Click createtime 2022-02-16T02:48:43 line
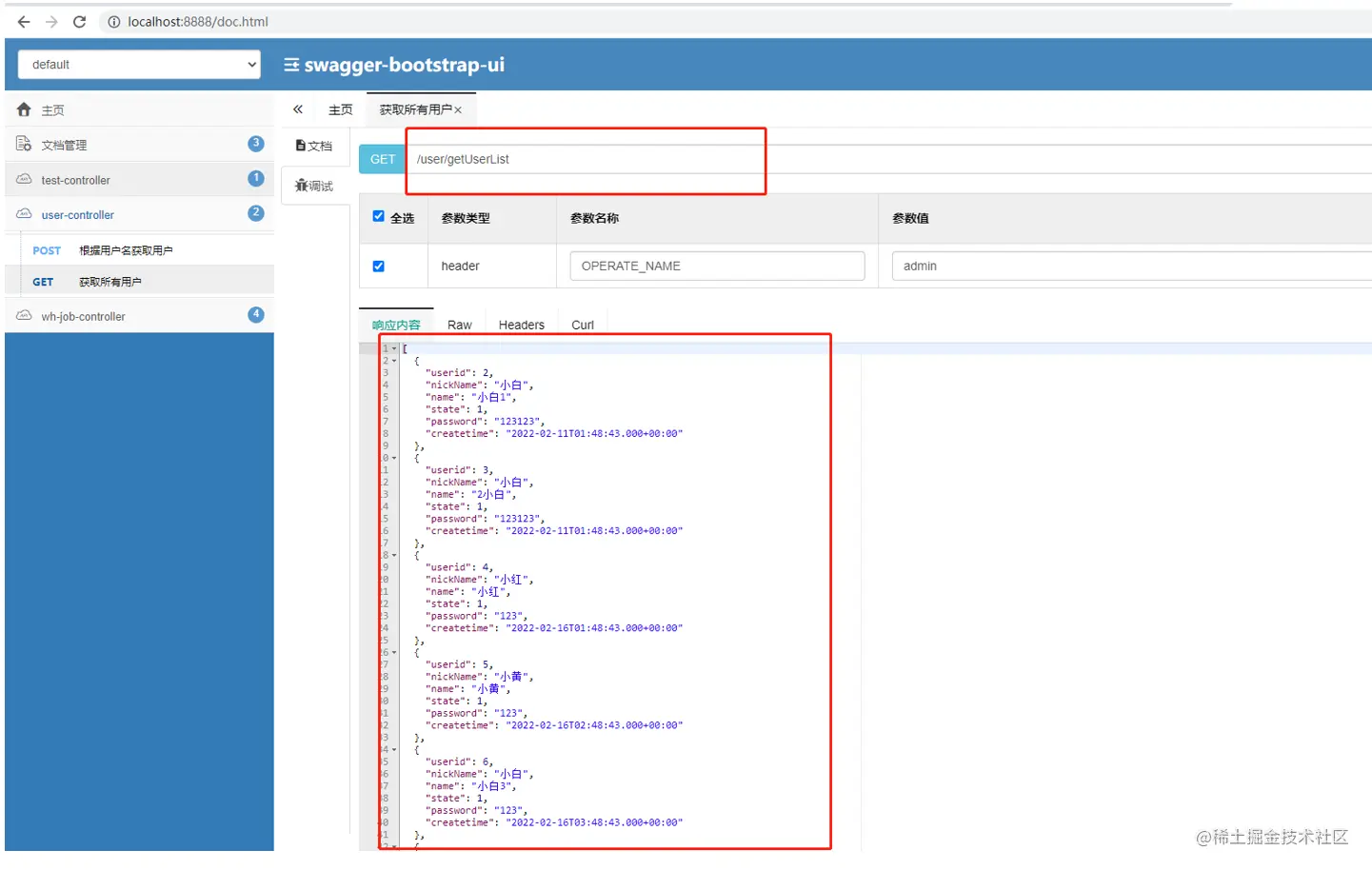 click(x=554, y=725)
